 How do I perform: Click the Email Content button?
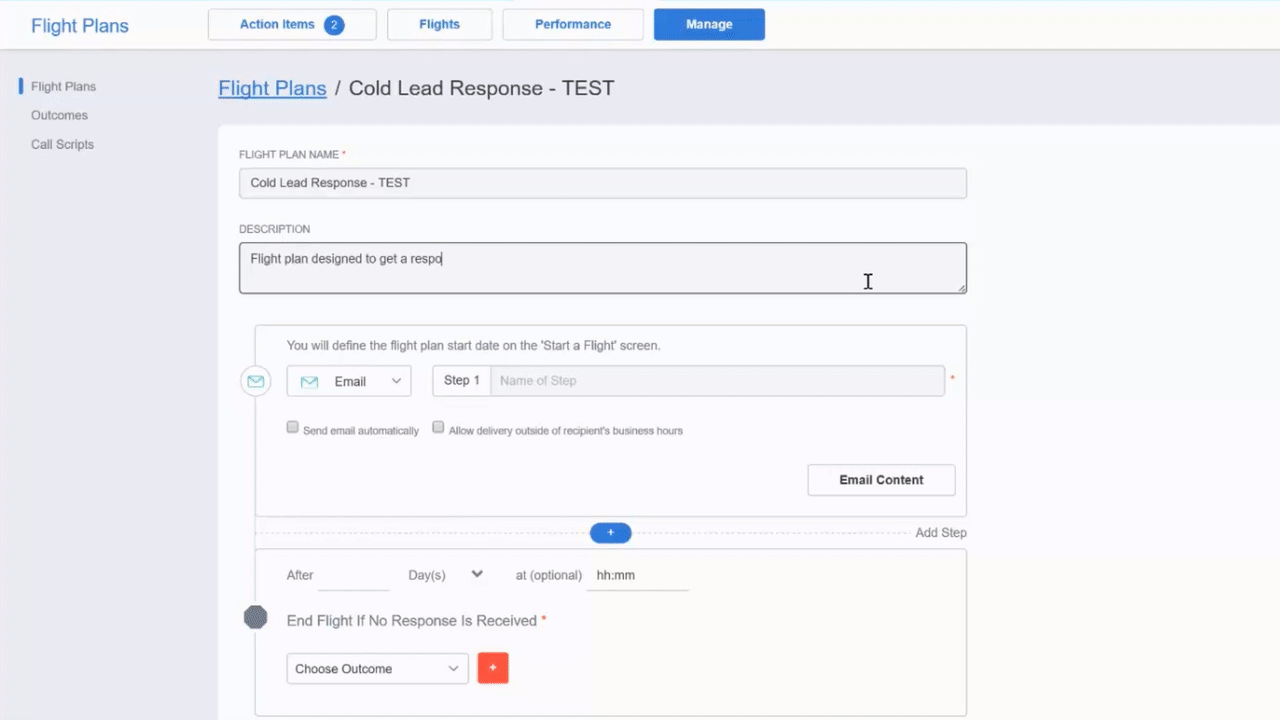pos(881,480)
